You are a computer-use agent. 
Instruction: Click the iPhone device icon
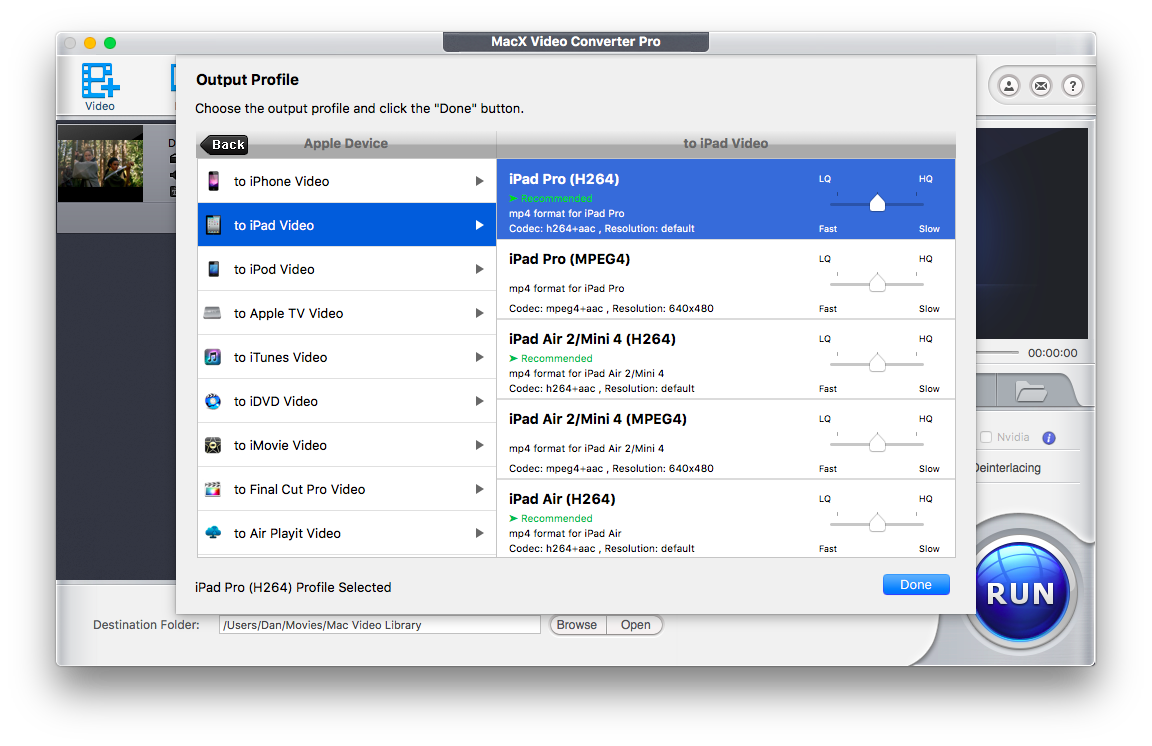[x=214, y=181]
